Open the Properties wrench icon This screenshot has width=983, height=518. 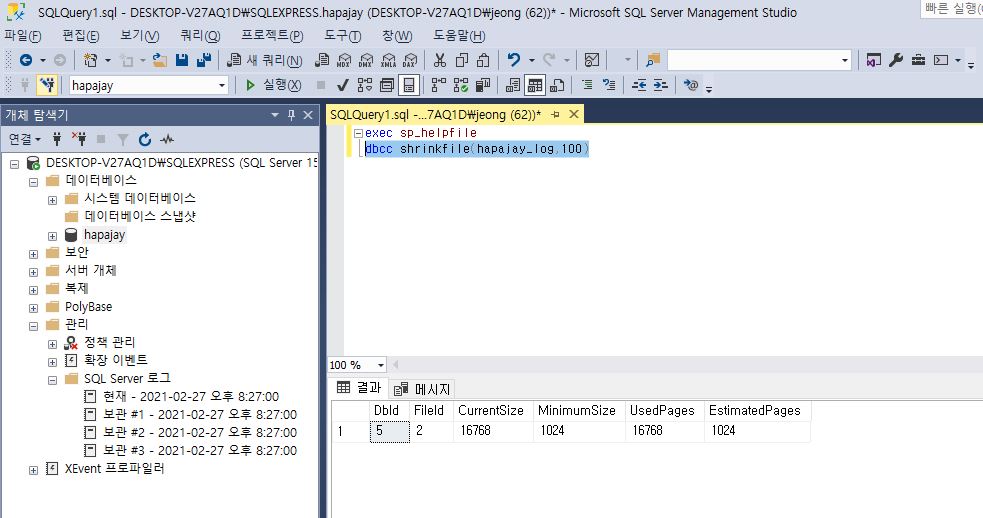[896, 60]
